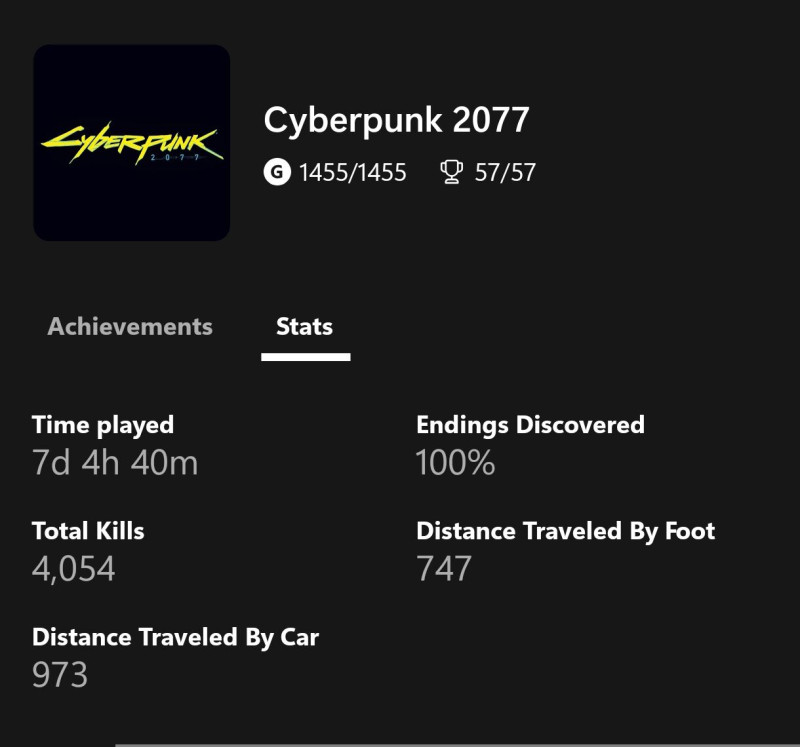Click the white underline beneath Stats

pyautogui.click(x=305, y=356)
